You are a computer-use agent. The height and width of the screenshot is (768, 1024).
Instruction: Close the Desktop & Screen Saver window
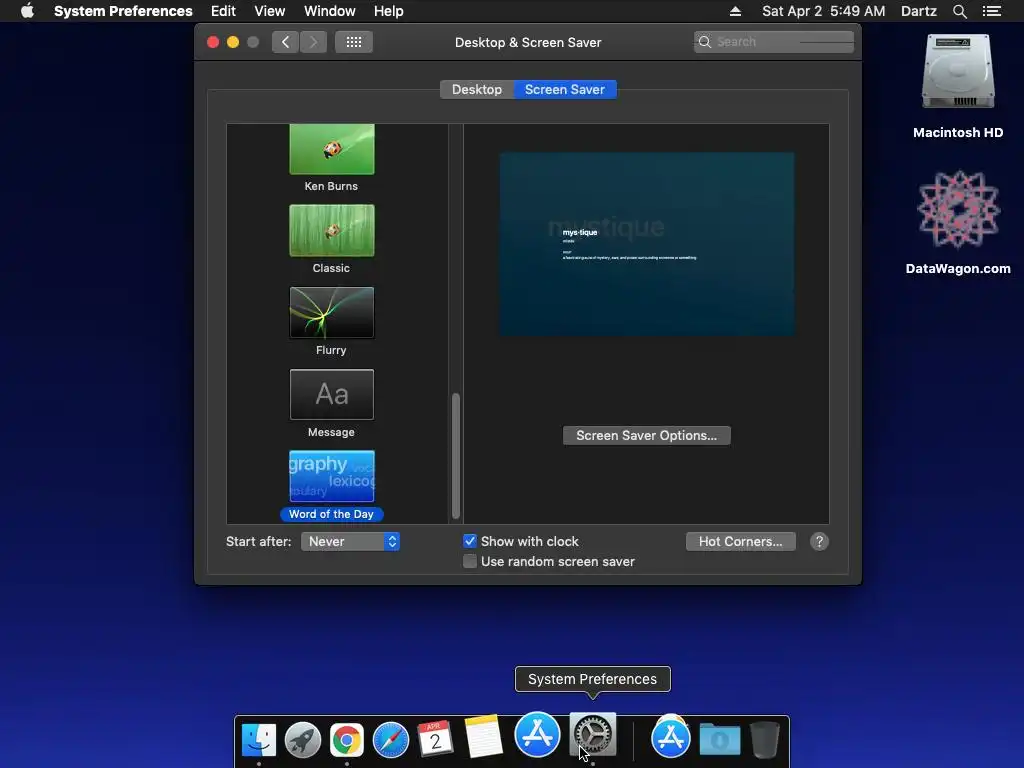point(213,42)
